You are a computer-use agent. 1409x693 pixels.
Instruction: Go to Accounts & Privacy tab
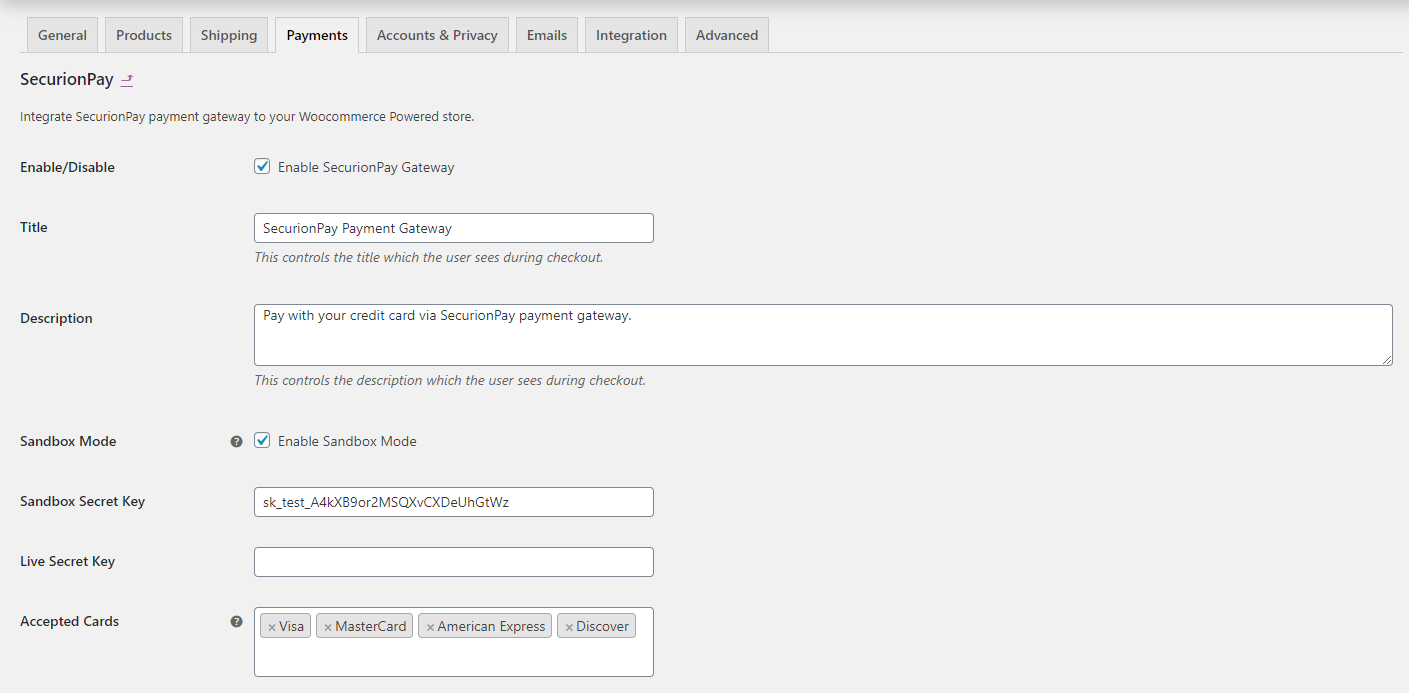click(437, 35)
